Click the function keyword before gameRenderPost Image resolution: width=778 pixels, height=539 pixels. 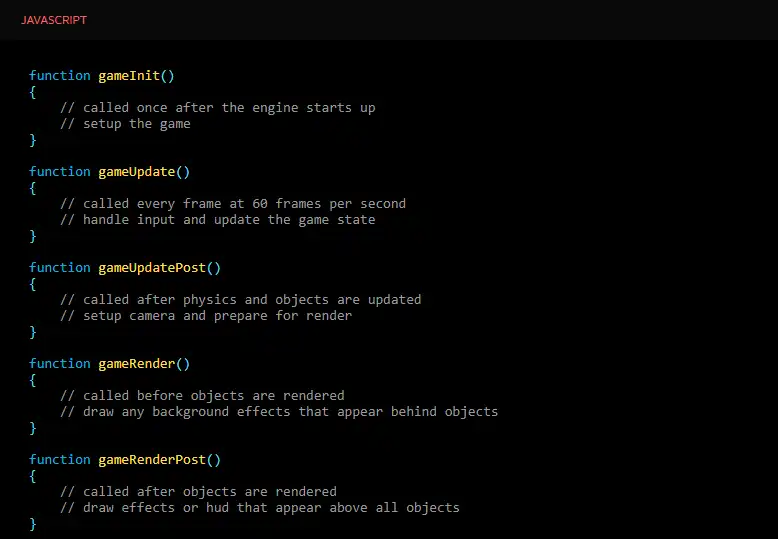(60, 460)
